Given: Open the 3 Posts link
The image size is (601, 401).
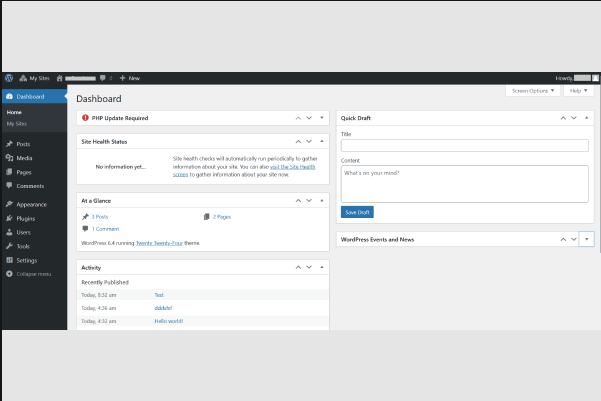Looking at the screenshot, I should click(100, 217).
